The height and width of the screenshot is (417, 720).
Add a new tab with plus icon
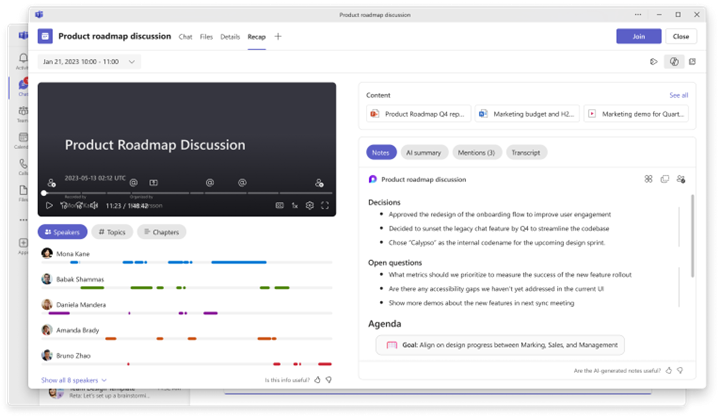[278, 37]
